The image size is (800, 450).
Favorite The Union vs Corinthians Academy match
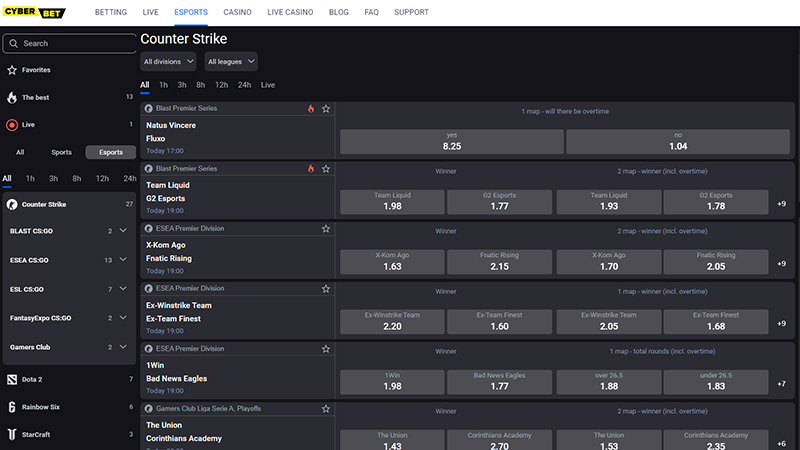tap(326, 409)
